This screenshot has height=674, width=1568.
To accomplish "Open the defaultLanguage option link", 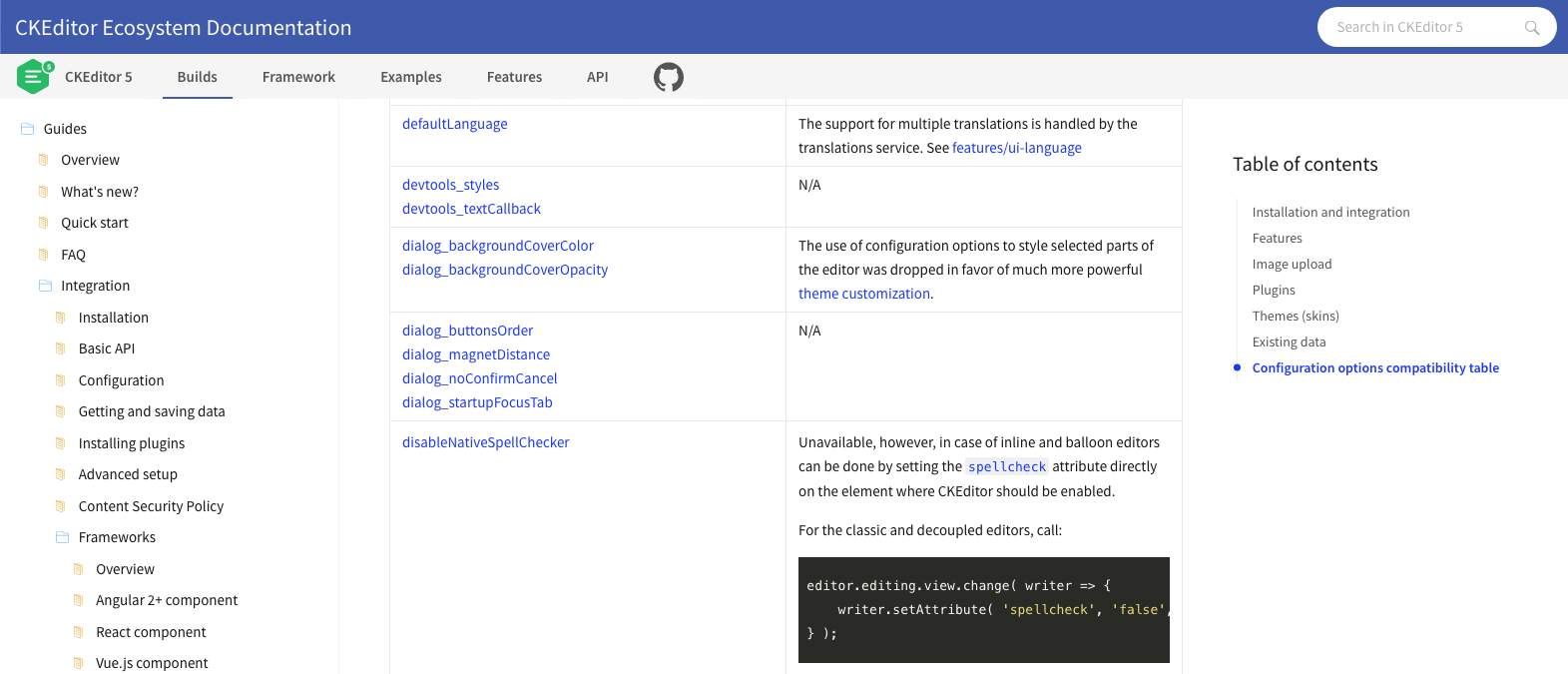I will (x=454, y=124).
